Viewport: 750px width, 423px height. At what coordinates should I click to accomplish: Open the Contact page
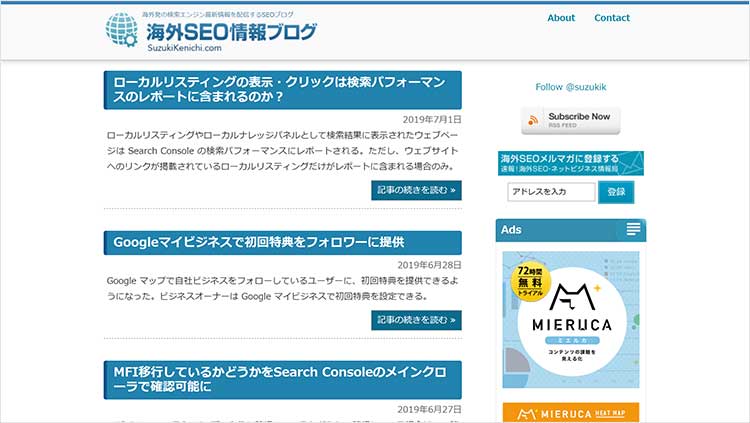click(x=612, y=18)
